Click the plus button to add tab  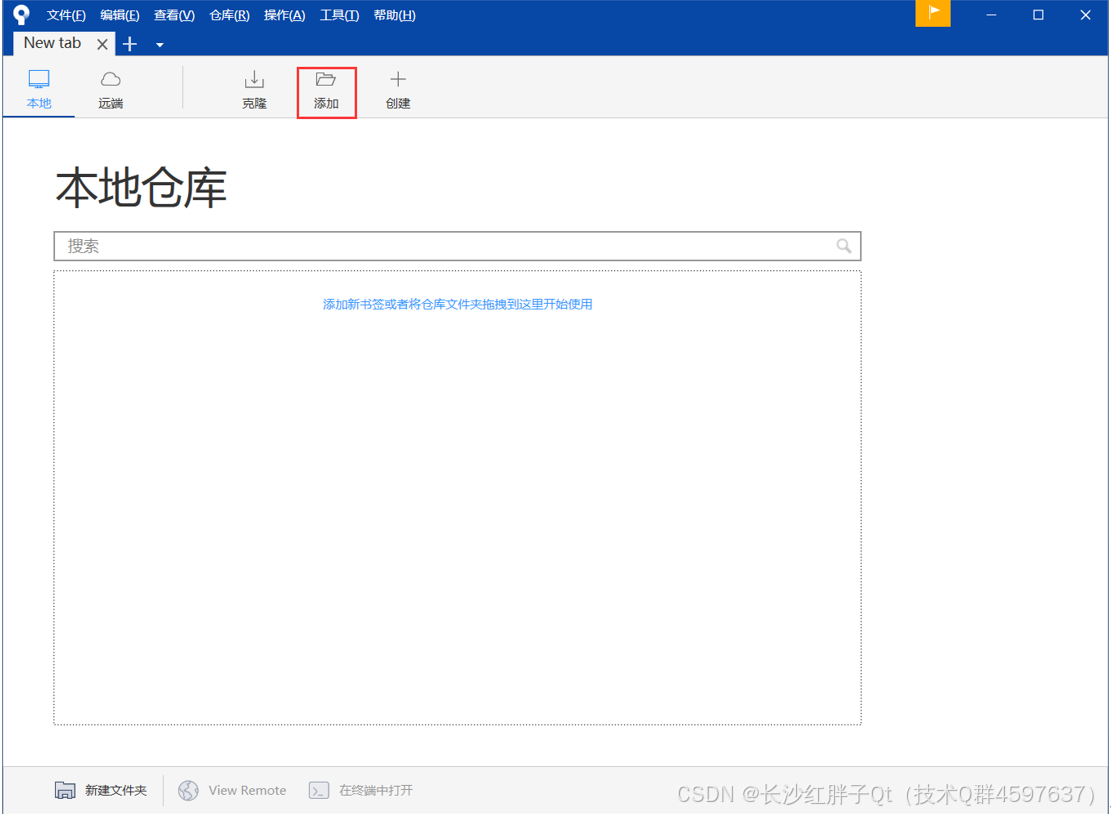[129, 44]
